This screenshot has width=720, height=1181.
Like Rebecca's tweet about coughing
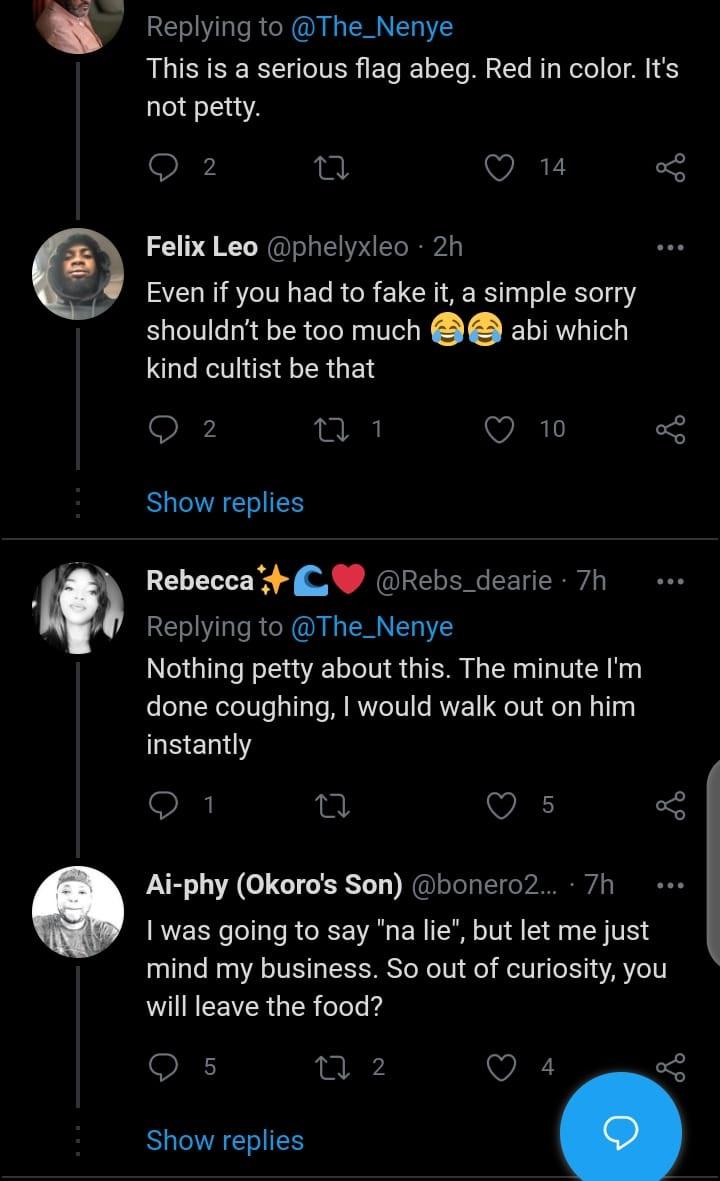click(x=499, y=805)
